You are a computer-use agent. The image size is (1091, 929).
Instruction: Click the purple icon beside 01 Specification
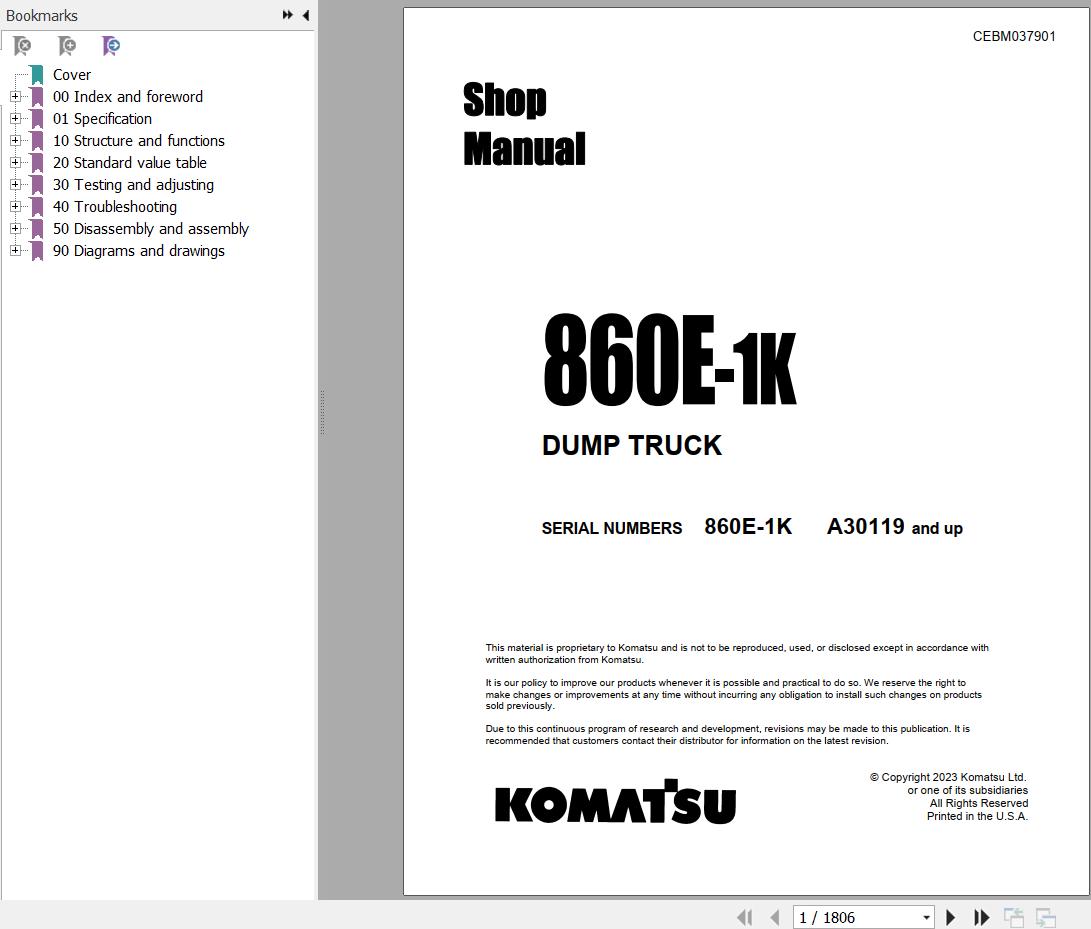tap(37, 120)
